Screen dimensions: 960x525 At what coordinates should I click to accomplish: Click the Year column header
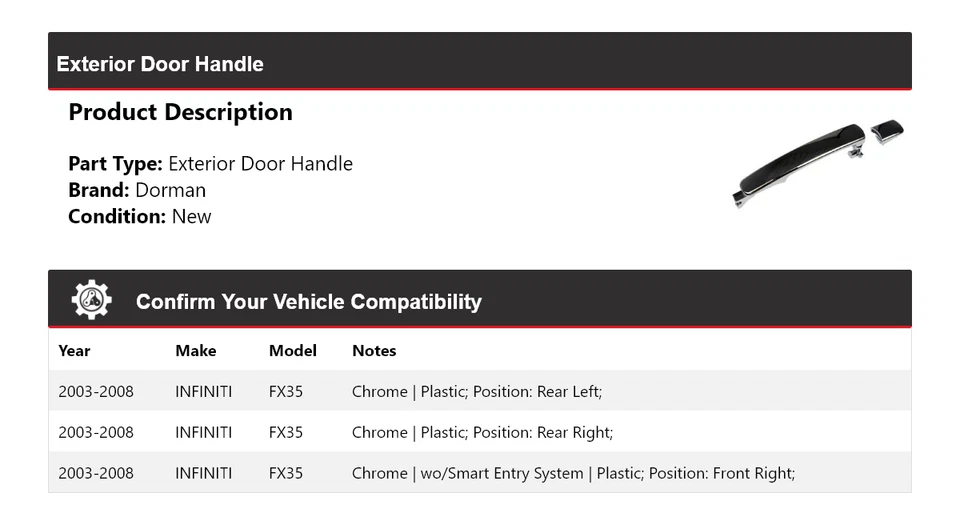click(x=74, y=351)
